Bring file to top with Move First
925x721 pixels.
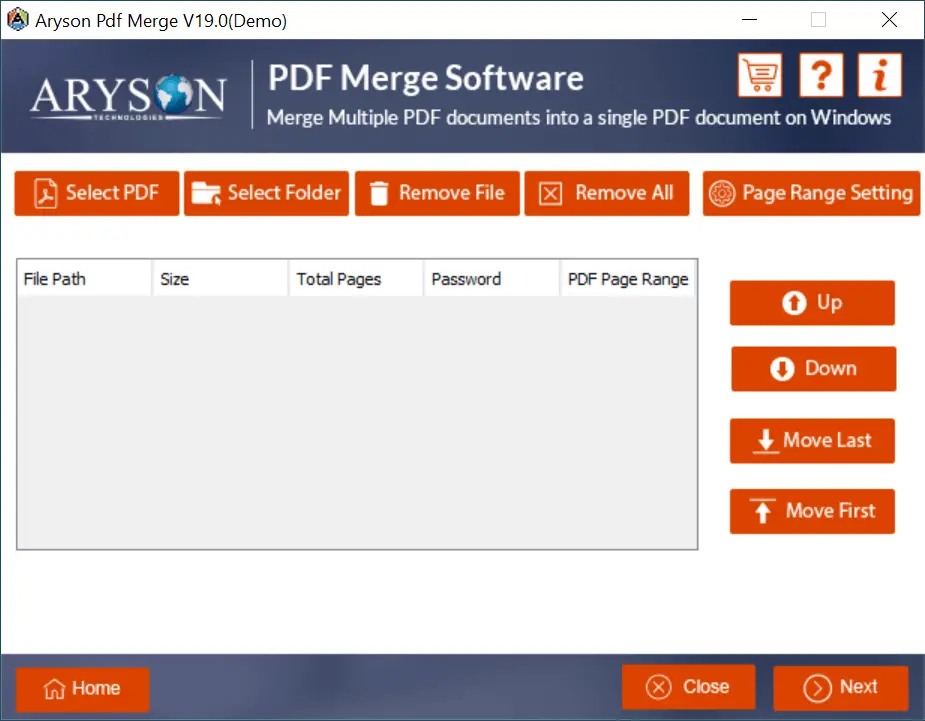click(812, 511)
